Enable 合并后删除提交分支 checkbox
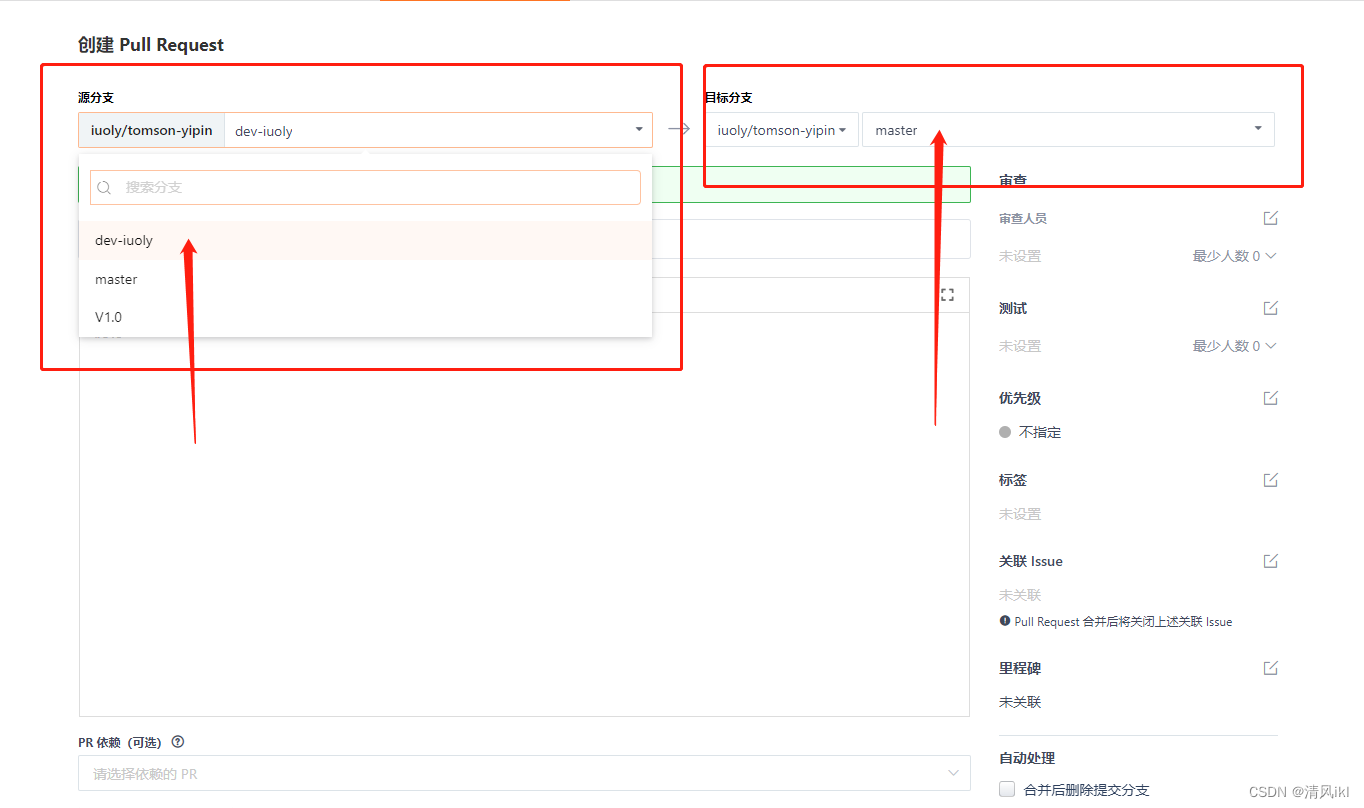 pyautogui.click(x=1007, y=789)
